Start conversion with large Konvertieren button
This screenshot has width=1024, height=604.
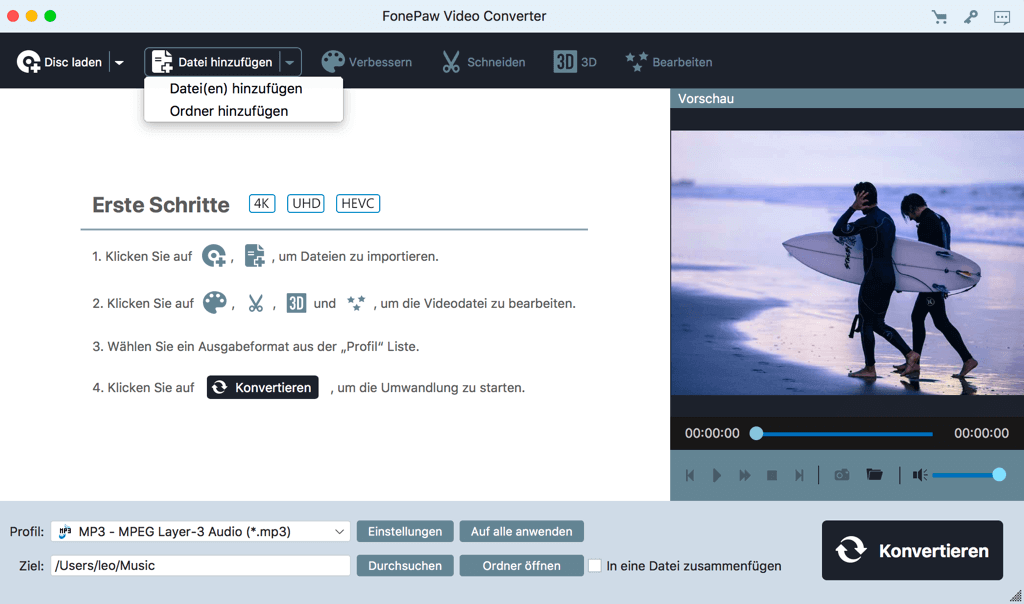point(912,550)
